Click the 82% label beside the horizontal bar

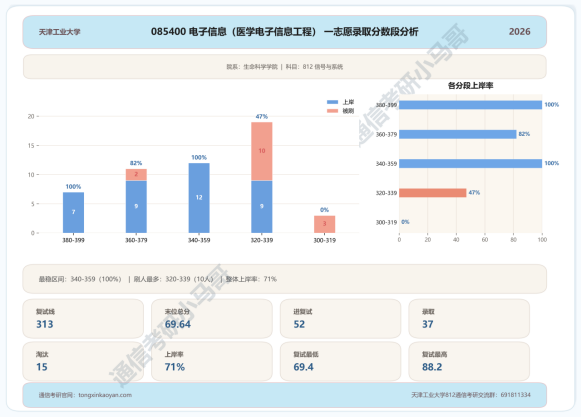(x=524, y=134)
